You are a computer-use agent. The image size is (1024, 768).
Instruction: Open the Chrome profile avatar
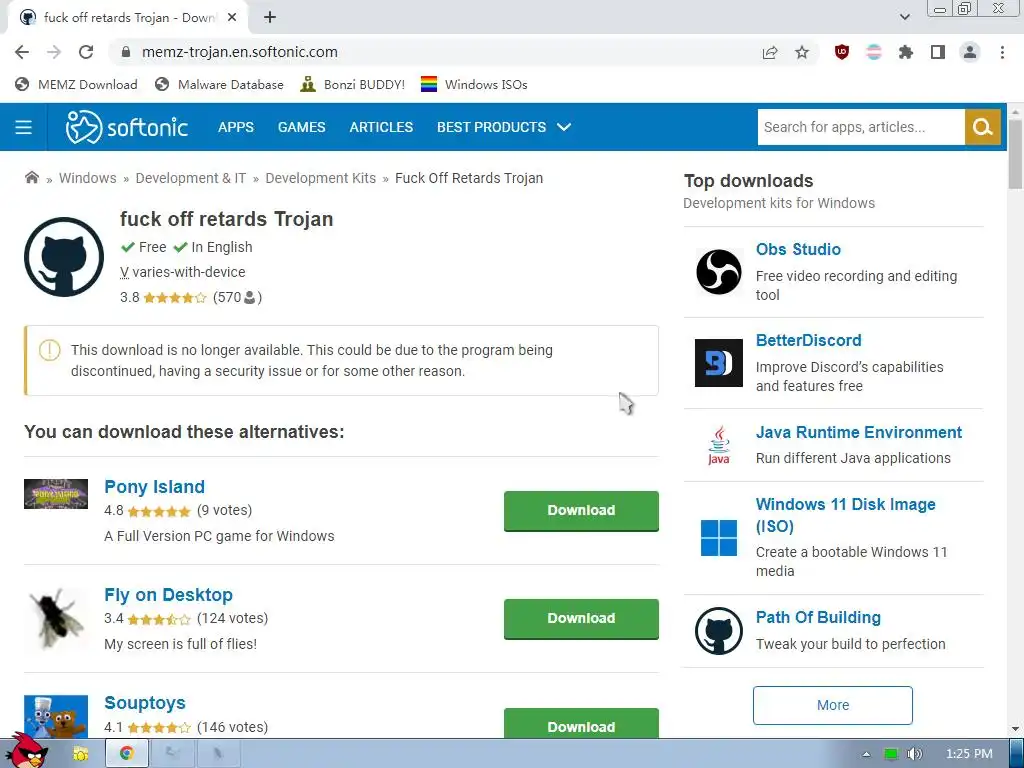(970, 52)
